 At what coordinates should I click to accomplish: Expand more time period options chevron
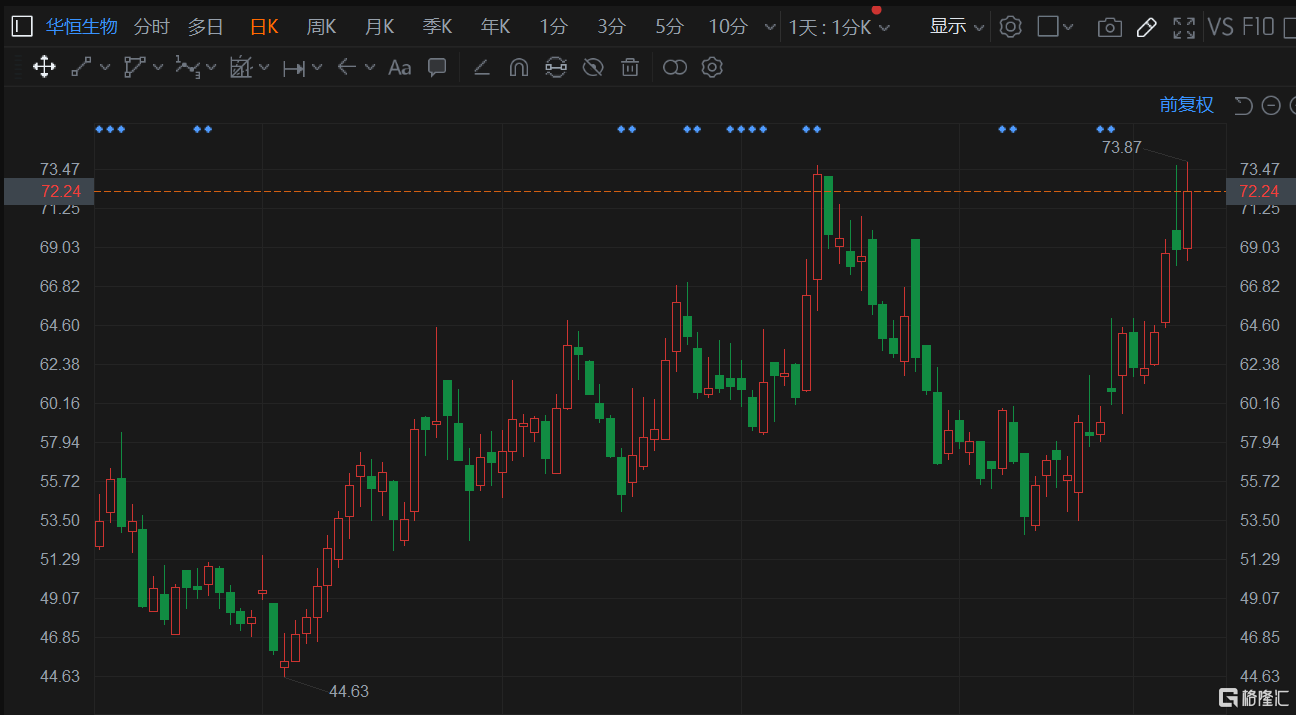(770, 28)
